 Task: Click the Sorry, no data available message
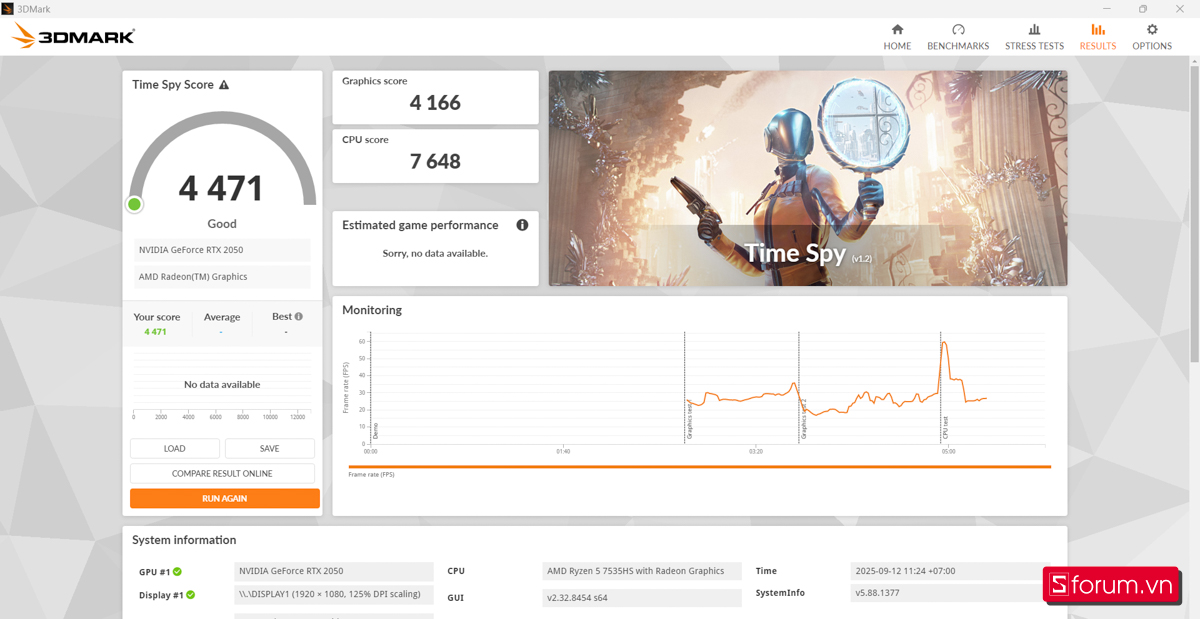pos(435,254)
